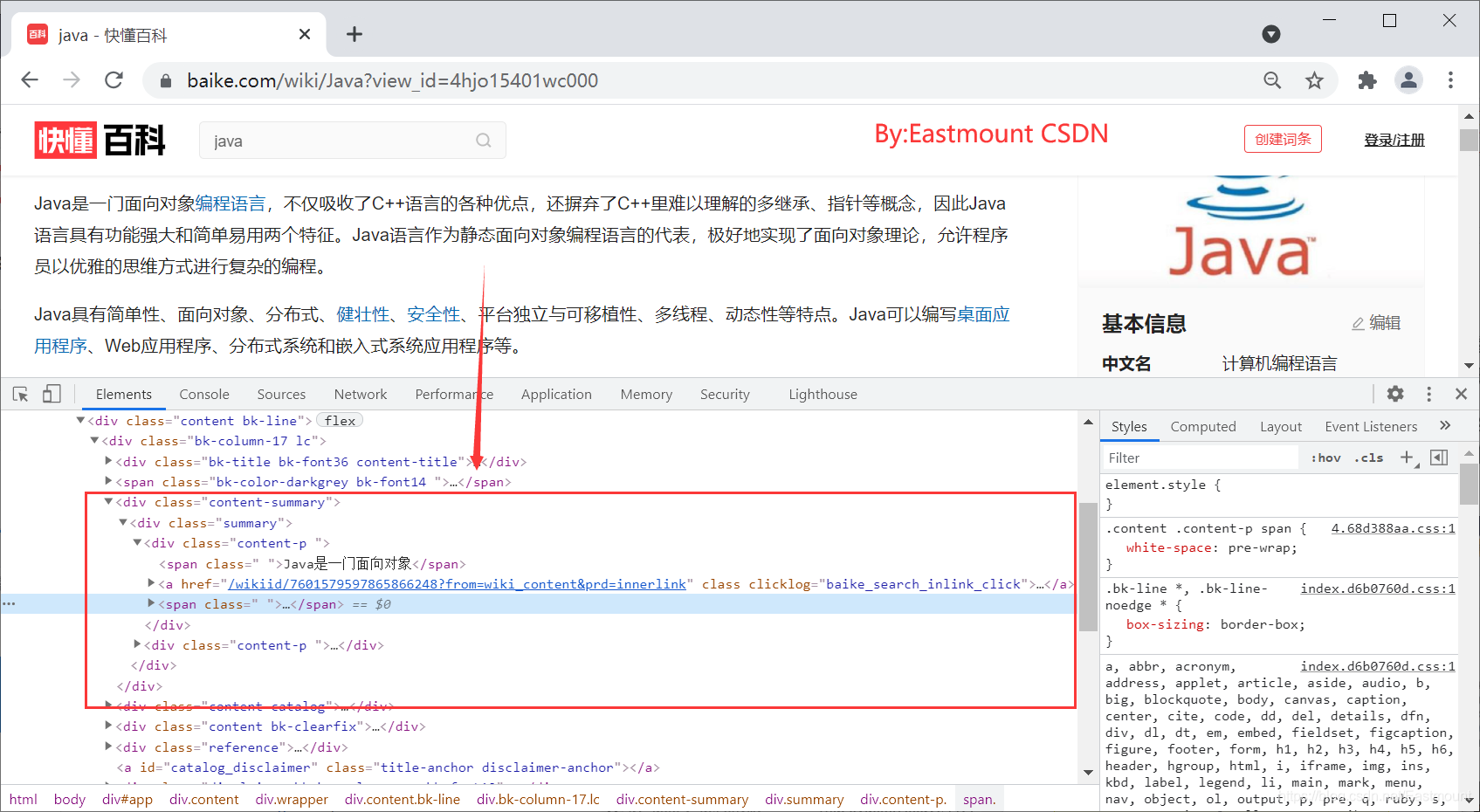Open the zoom magnifier in address bar
1480x812 pixels.
[x=1272, y=80]
